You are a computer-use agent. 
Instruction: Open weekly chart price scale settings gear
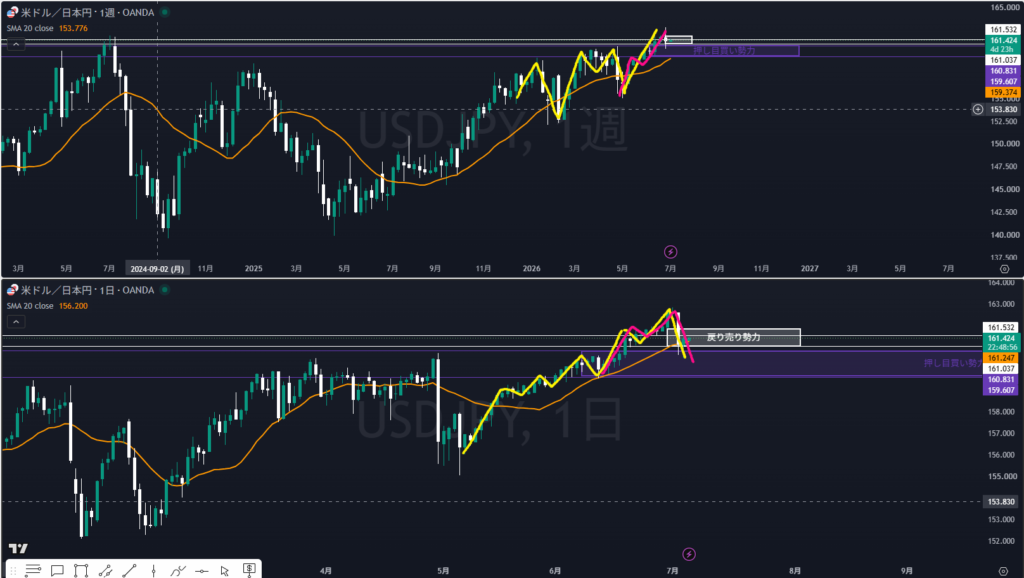pos(1004,269)
